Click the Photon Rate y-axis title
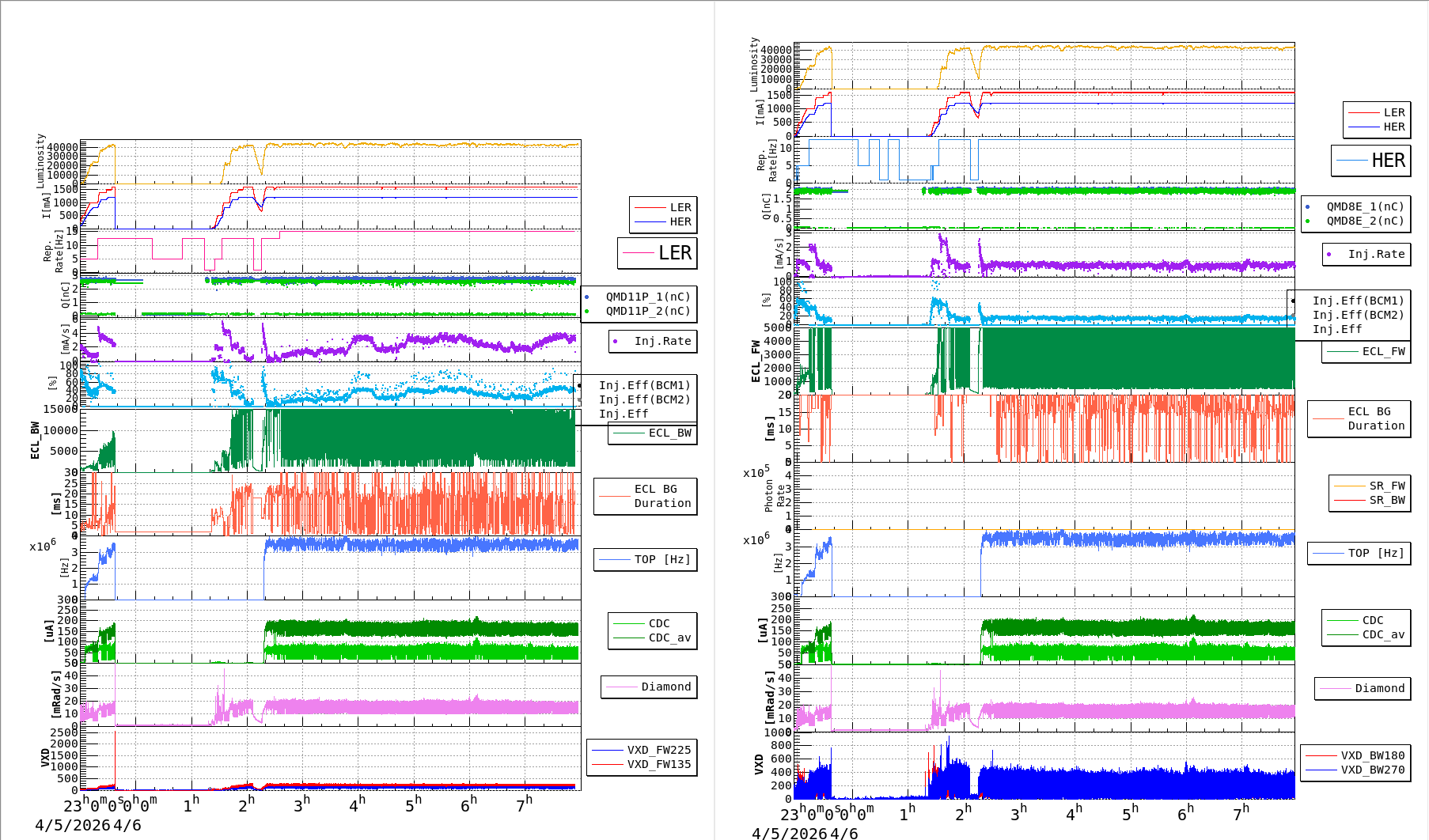 pyautogui.click(x=775, y=497)
